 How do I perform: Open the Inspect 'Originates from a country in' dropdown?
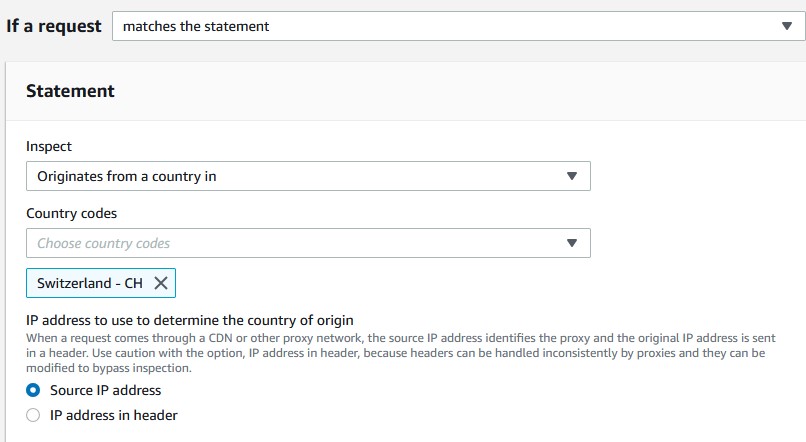pyautogui.click(x=308, y=176)
